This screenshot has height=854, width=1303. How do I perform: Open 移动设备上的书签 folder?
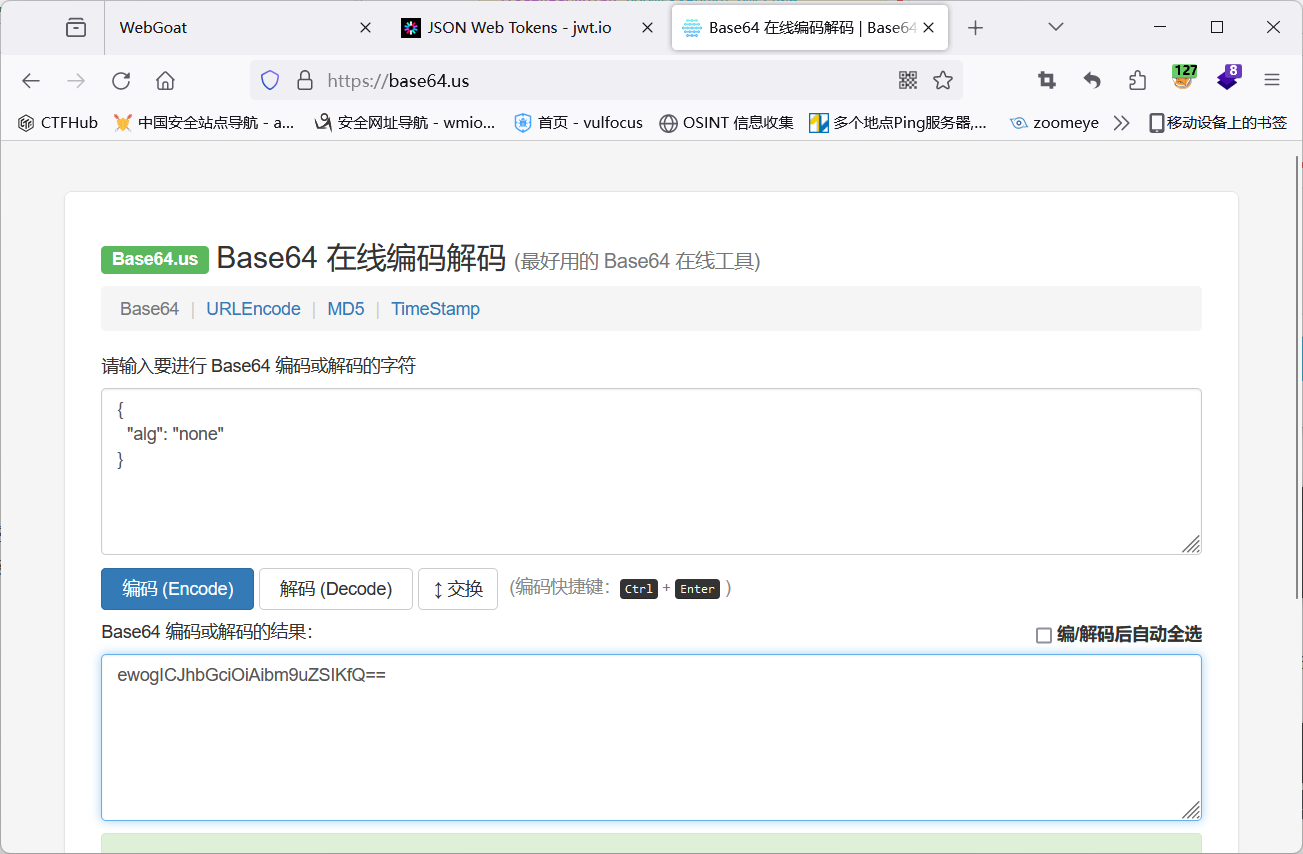tap(1217, 123)
